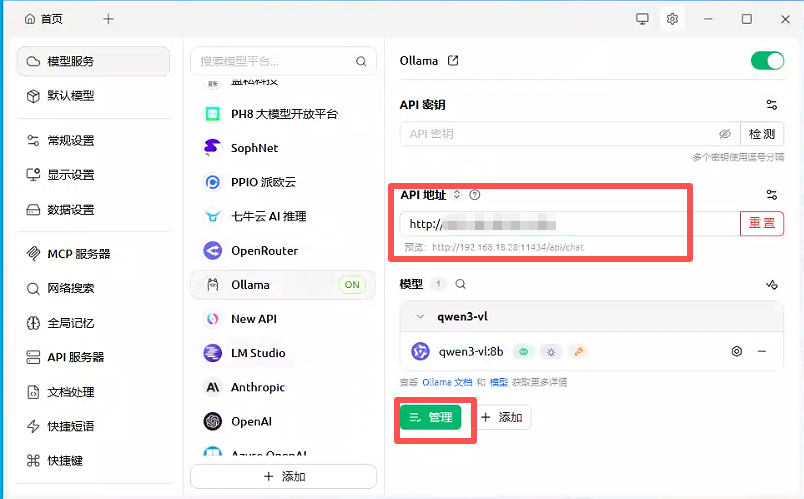Click the search magnifier in provider search box
Image resolution: width=804 pixels, height=499 pixels.
point(361,62)
